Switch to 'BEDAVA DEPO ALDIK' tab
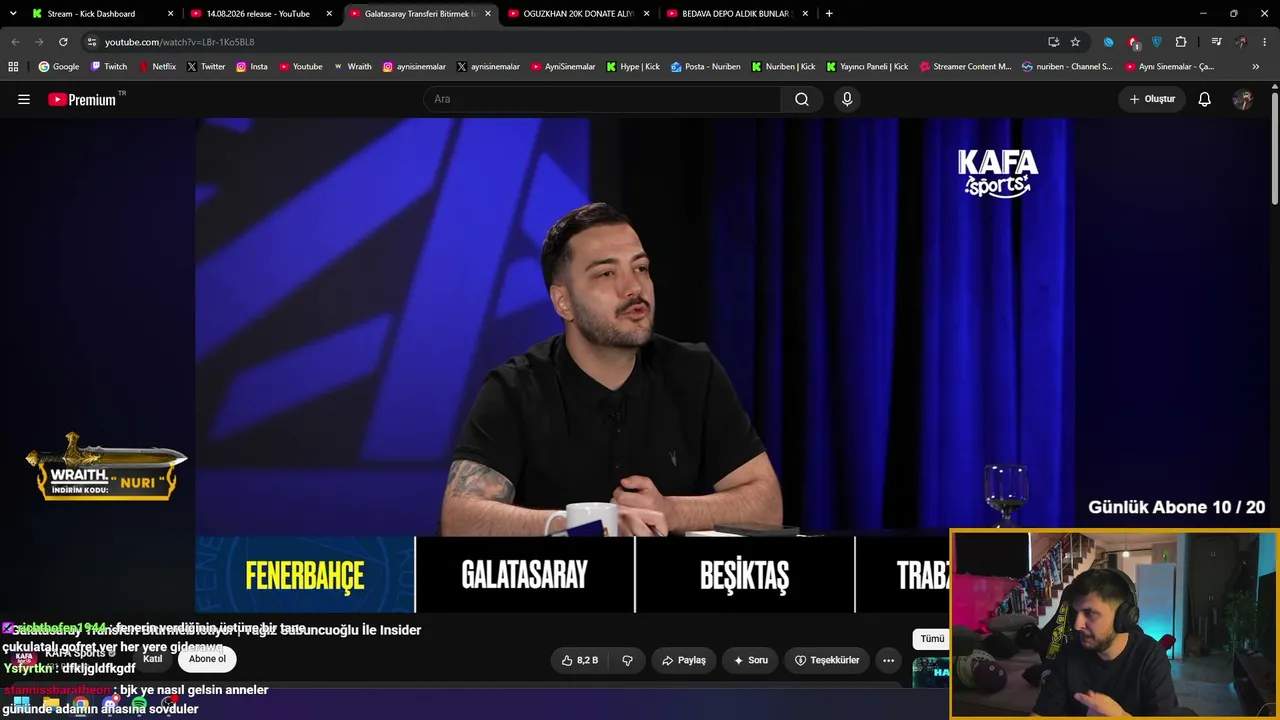 (x=736, y=14)
